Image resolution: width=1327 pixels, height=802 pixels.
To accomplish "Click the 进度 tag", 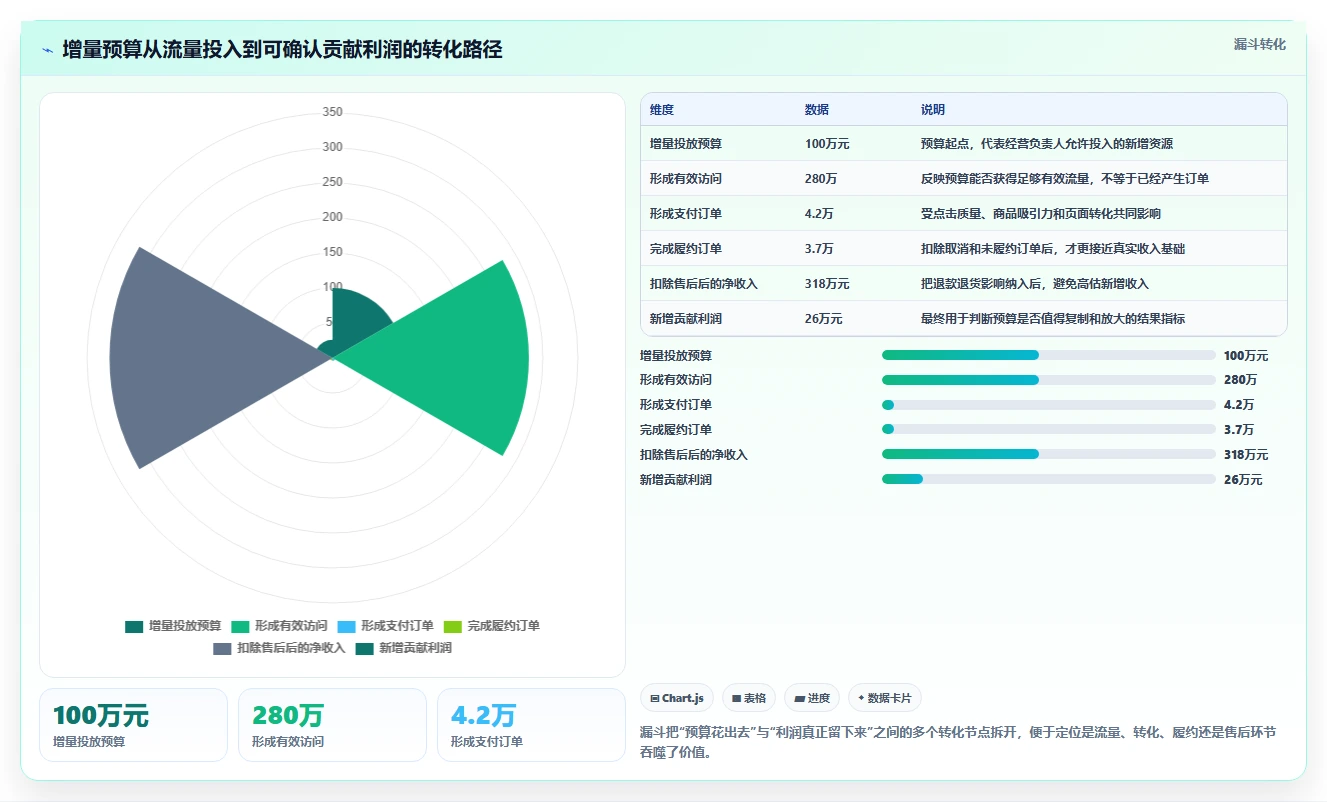I will coord(812,698).
